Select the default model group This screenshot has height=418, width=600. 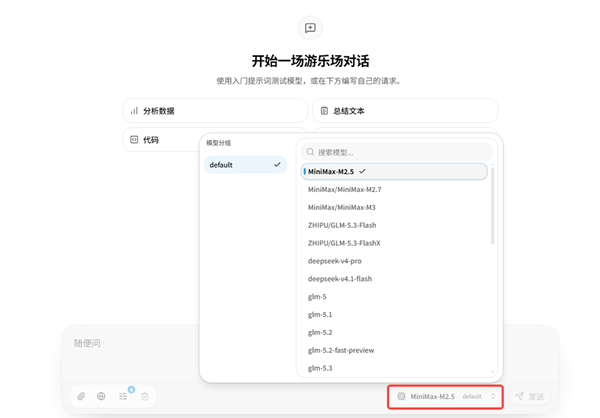tap(245, 165)
